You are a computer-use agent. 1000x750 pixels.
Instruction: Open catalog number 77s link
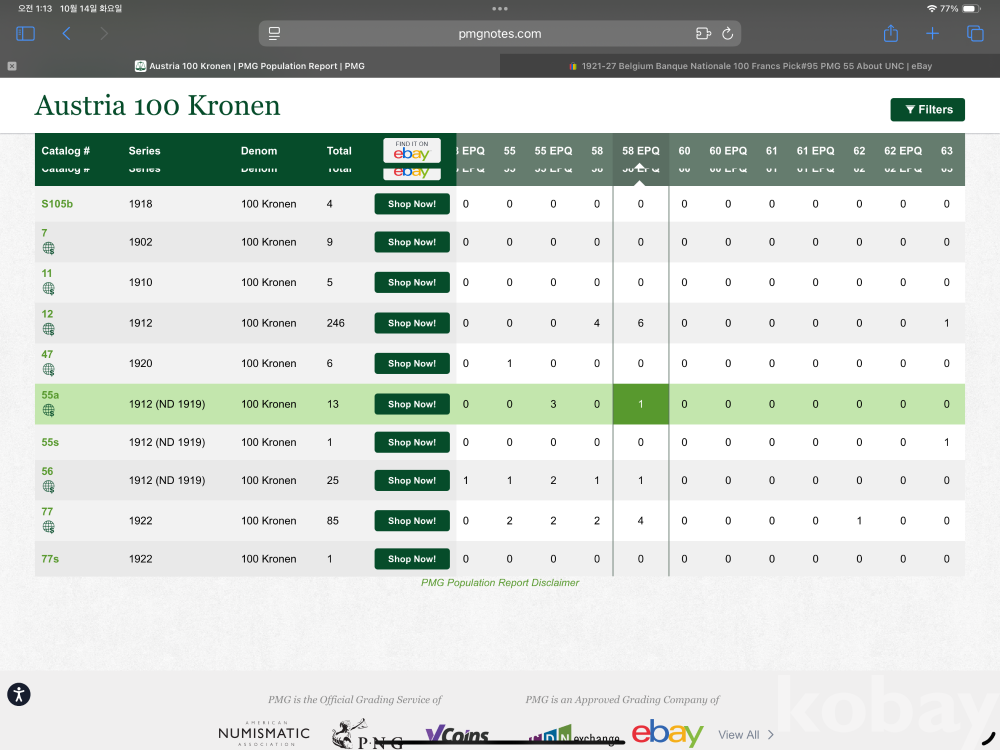(x=50, y=559)
